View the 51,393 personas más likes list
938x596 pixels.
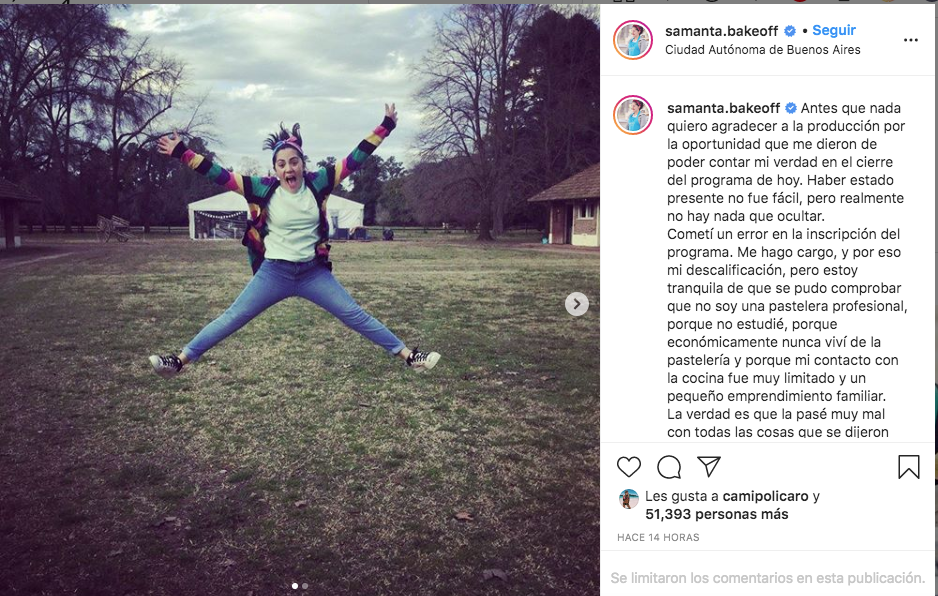(x=717, y=514)
